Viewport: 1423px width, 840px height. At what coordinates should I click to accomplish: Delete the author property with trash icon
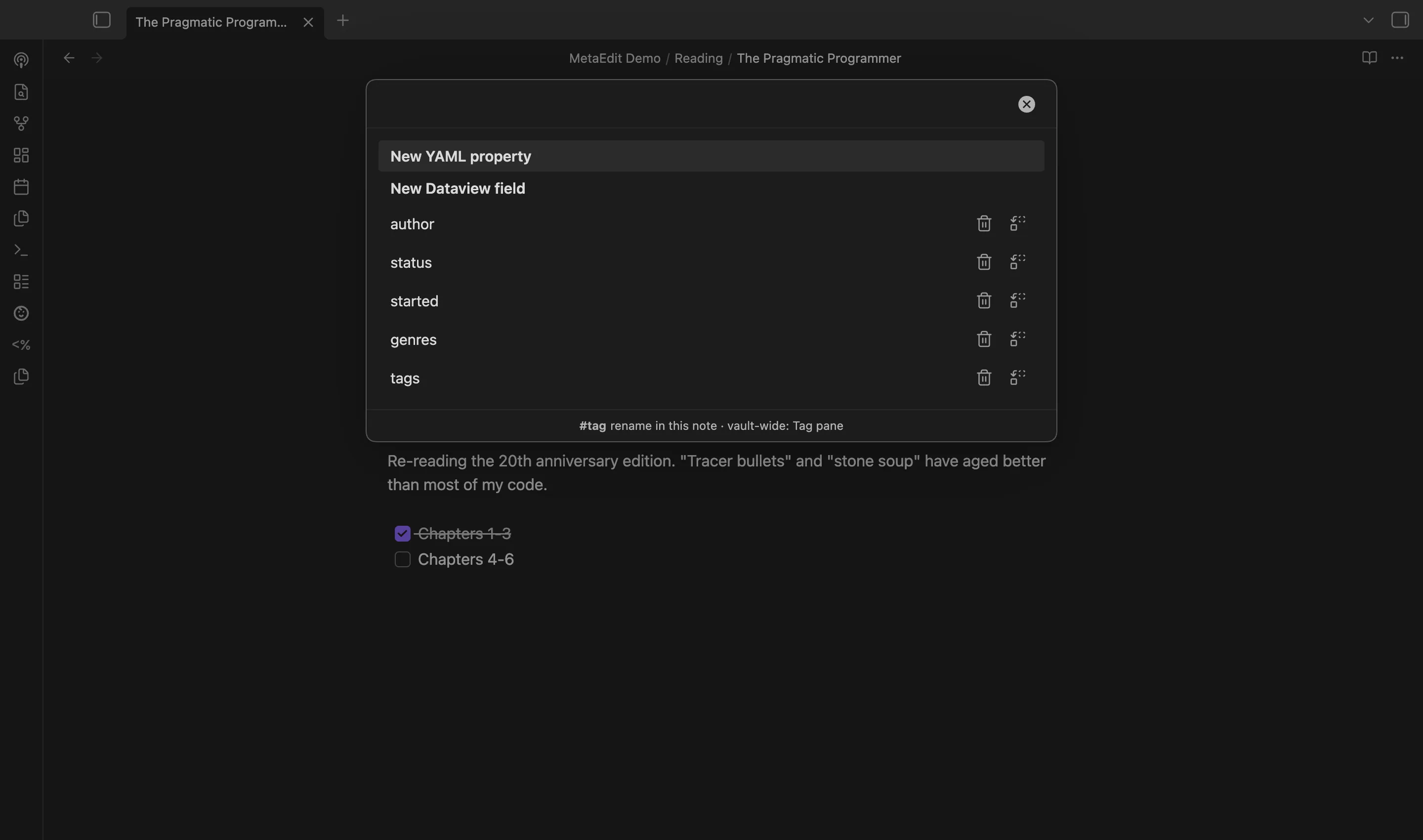(984, 223)
